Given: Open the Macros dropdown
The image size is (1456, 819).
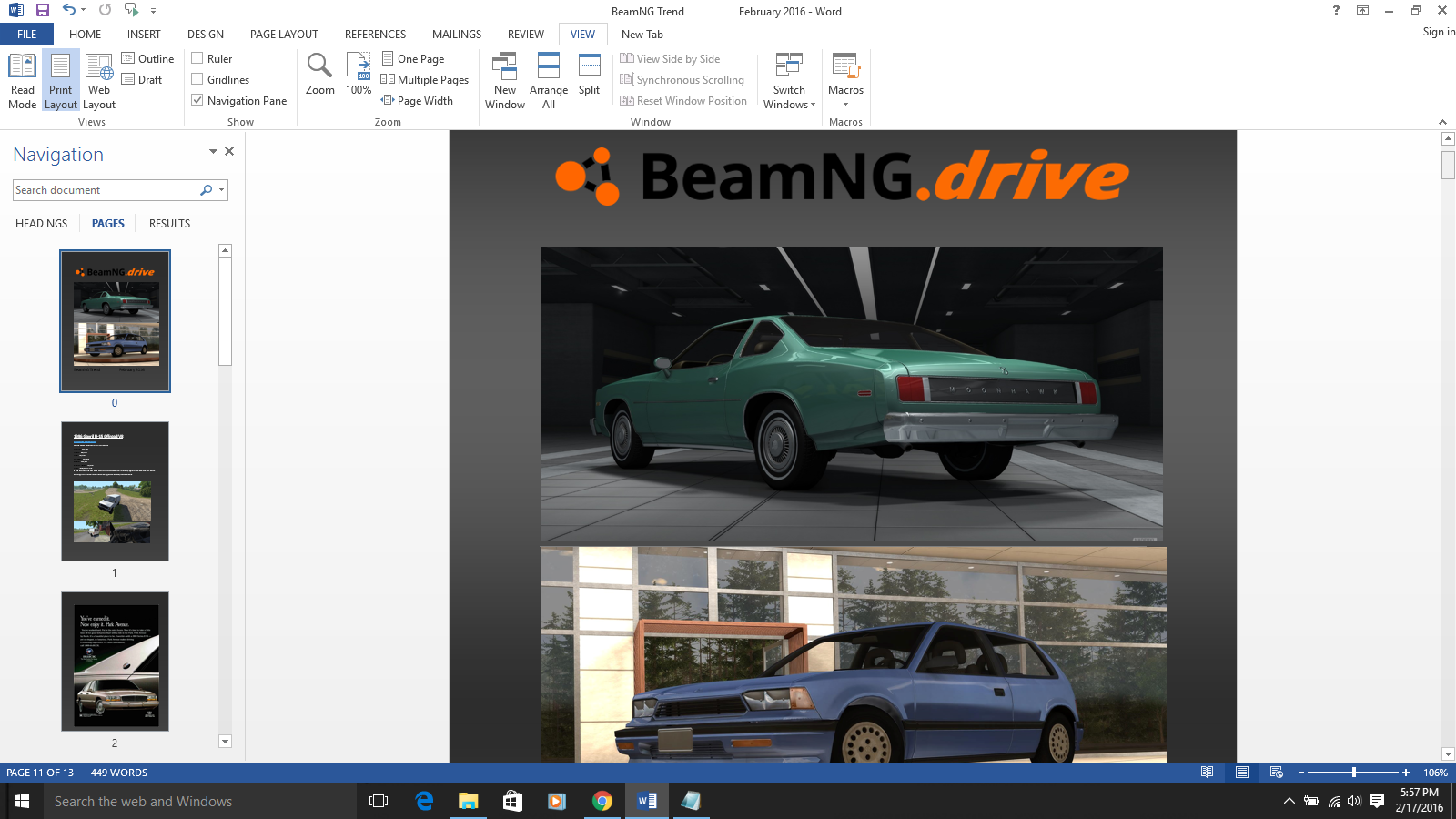Looking at the screenshot, I should [x=845, y=81].
